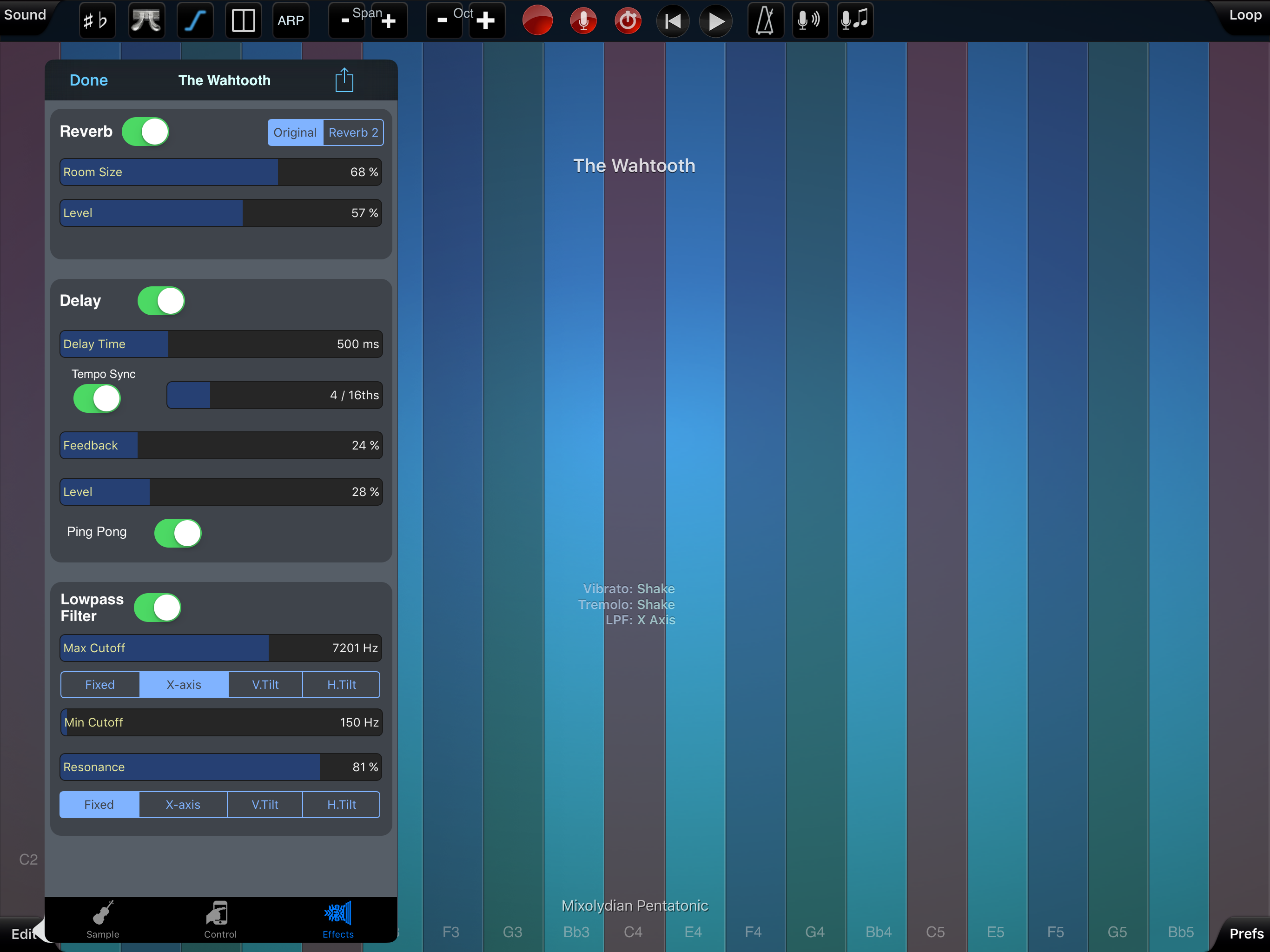Turn off the Reverb toggle
1270x952 pixels.
(145, 132)
